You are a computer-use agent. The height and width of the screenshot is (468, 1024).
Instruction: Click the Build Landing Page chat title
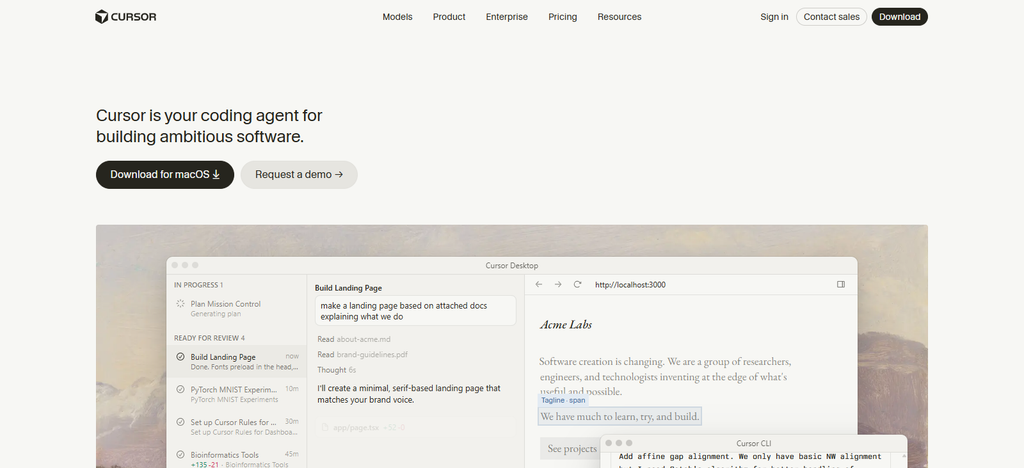pyautogui.click(x=348, y=288)
